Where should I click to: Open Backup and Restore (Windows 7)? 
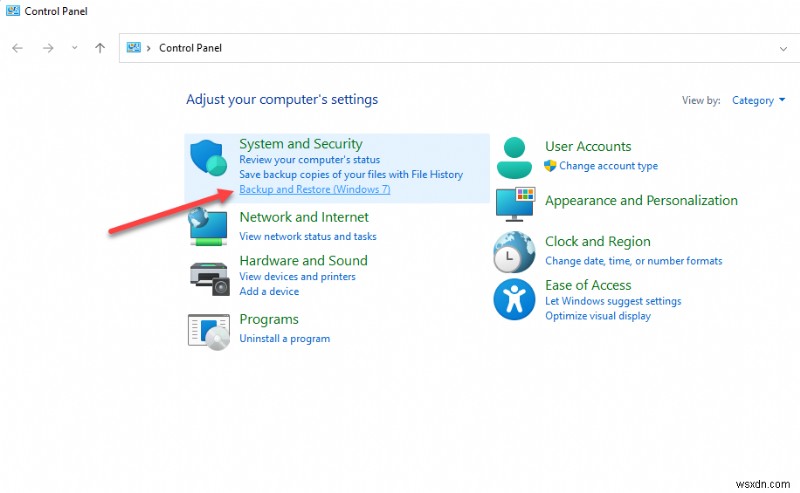click(315, 189)
